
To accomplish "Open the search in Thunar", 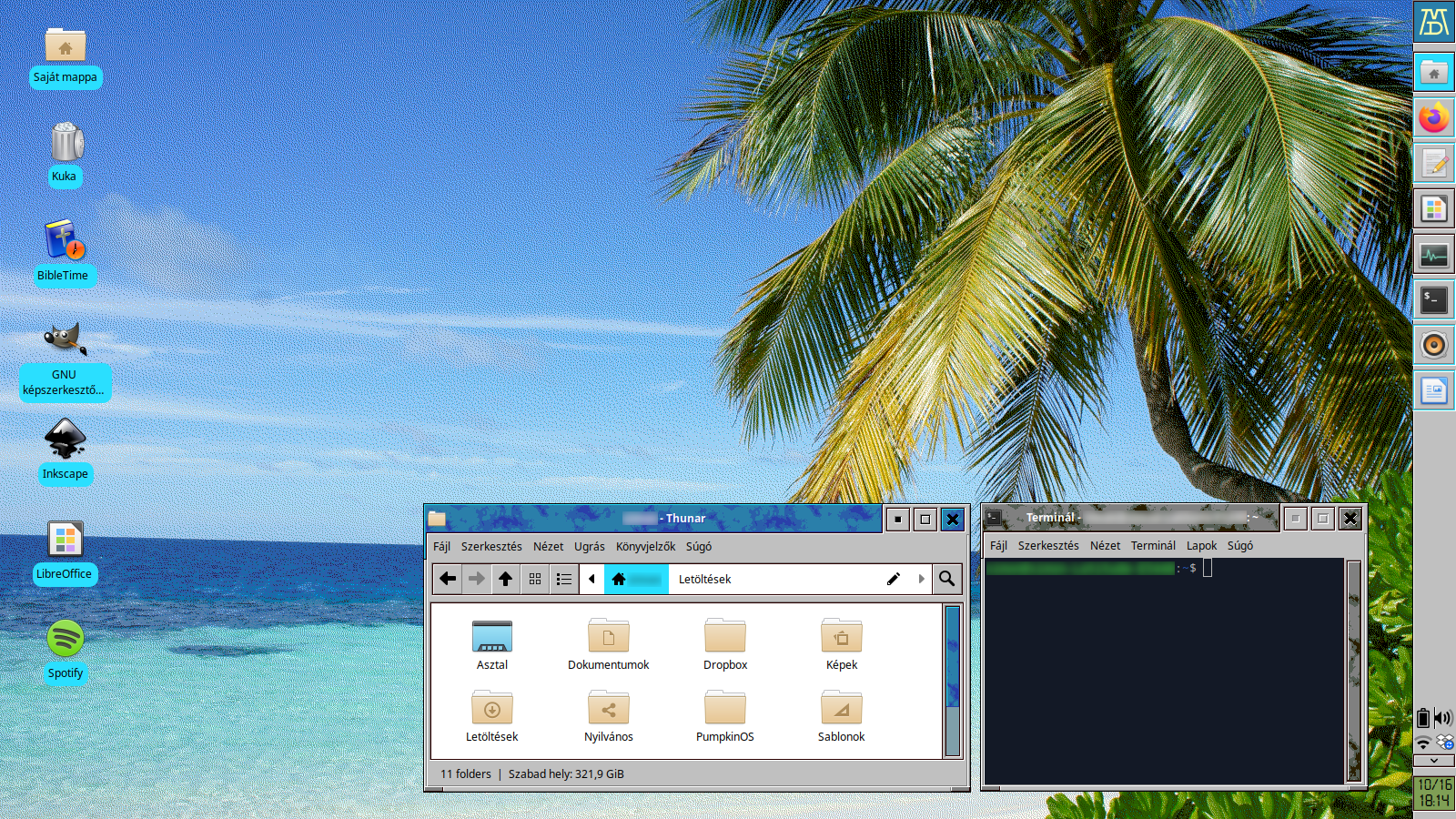I will click(x=947, y=579).
